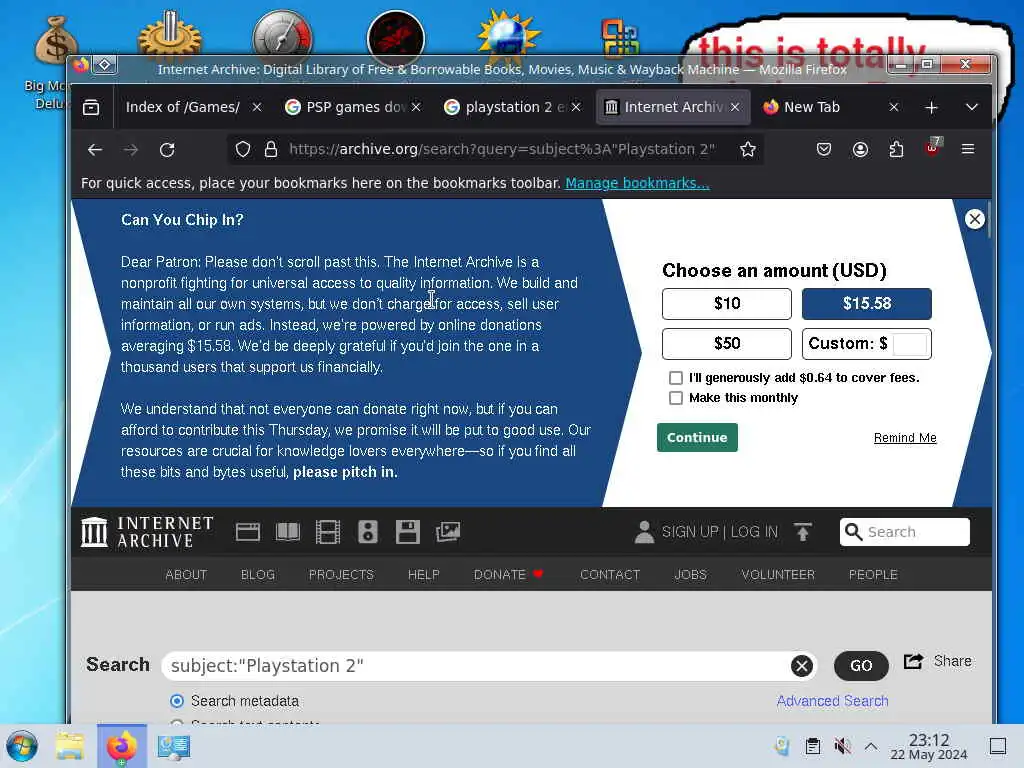Open PROJECTS menu item
This screenshot has height=768, width=1024.
pyautogui.click(x=341, y=575)
